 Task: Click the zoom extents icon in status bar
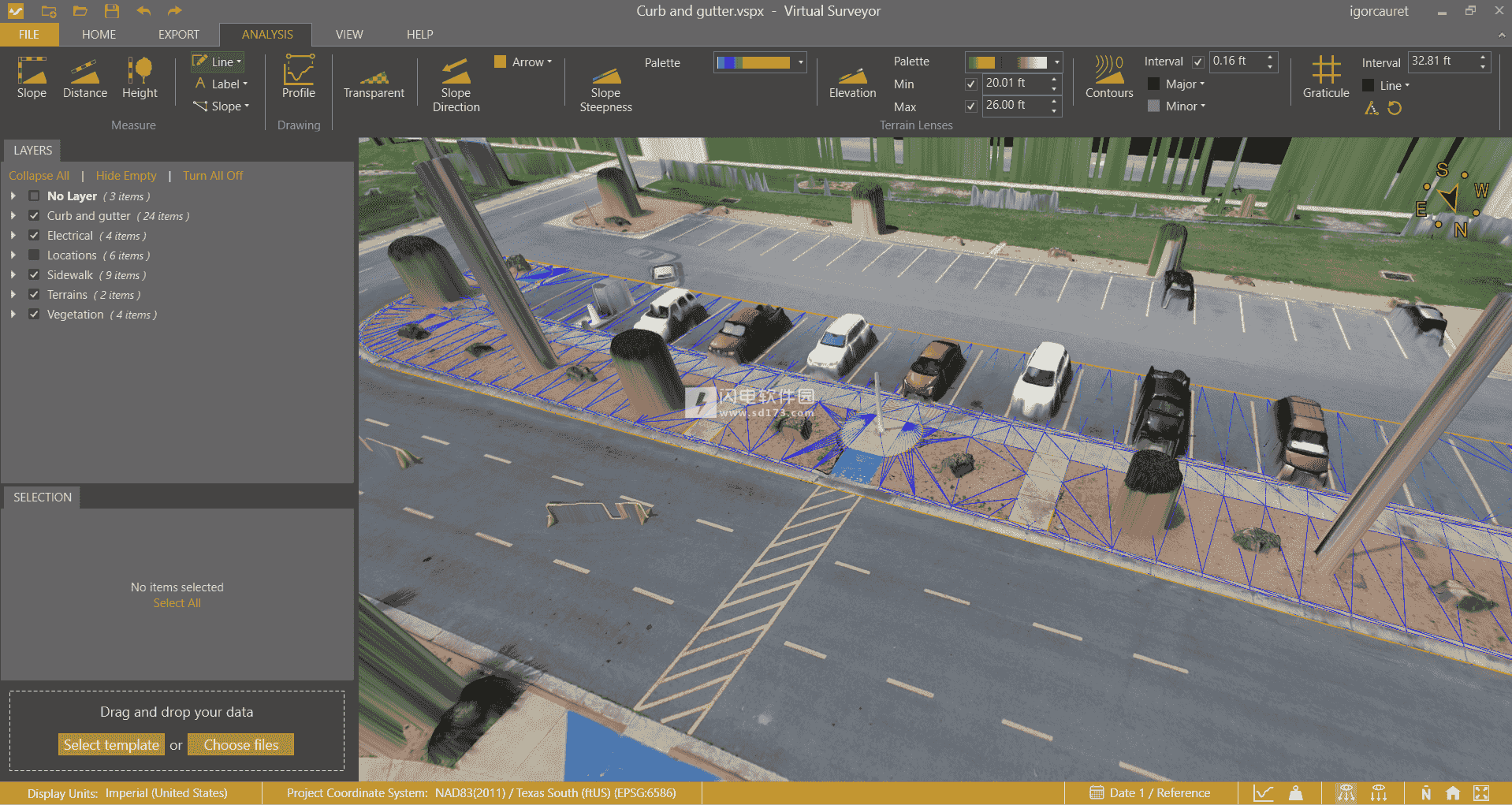click(x=1481, y=793)
